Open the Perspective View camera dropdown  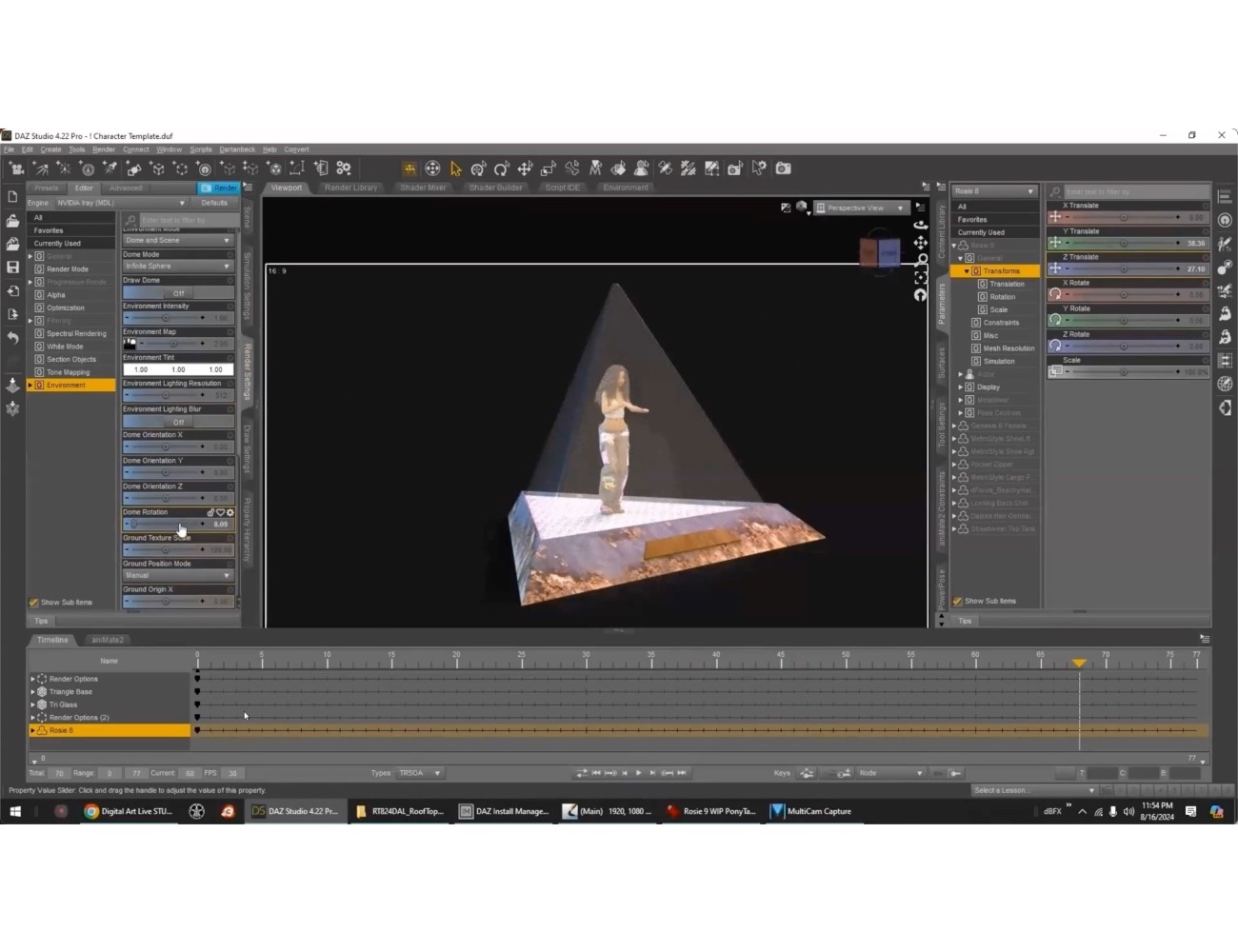point(860,208)
